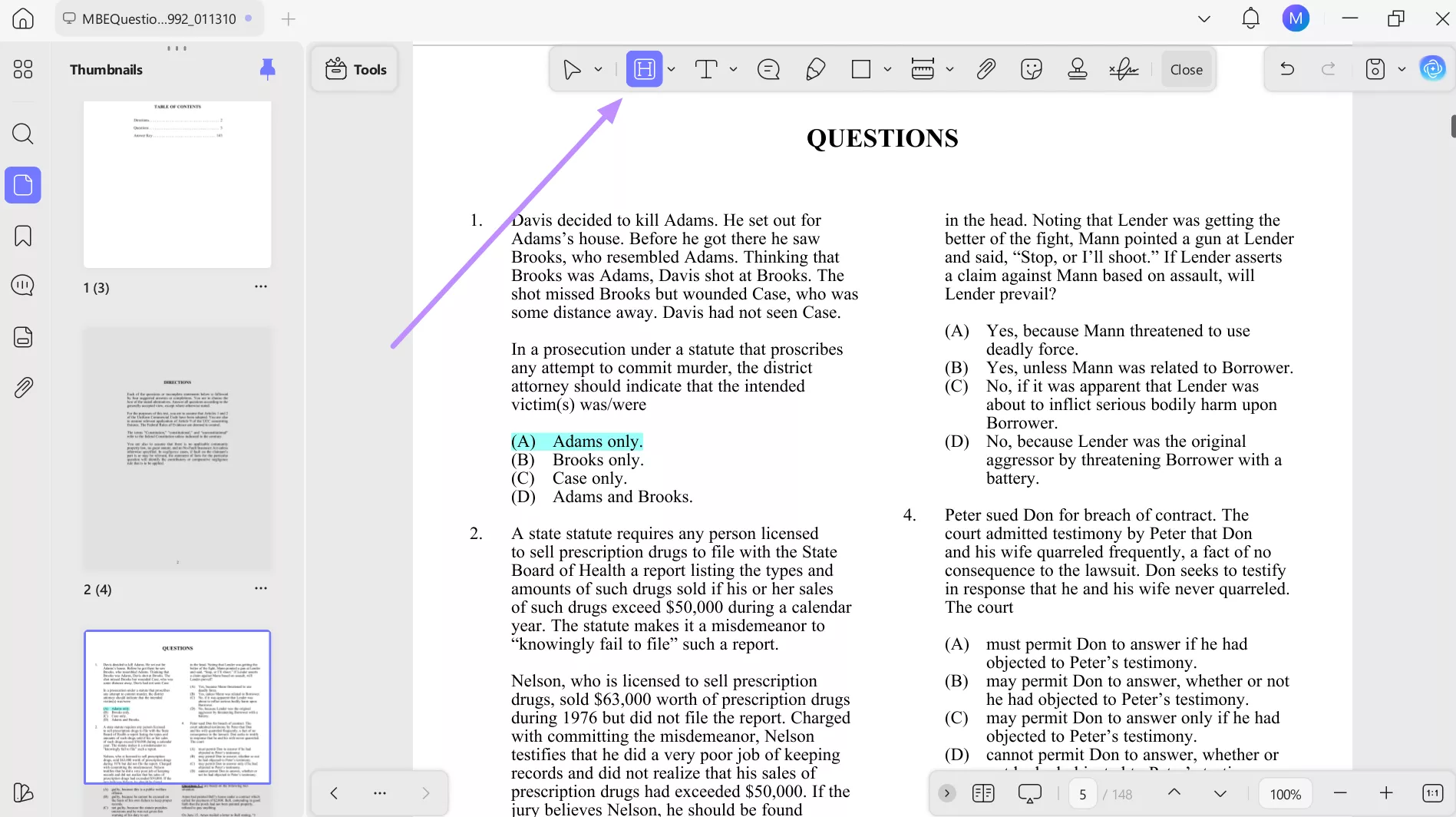Apply a stamp annotation
Screen dimensions: 1456x817
pos(1077,69)
